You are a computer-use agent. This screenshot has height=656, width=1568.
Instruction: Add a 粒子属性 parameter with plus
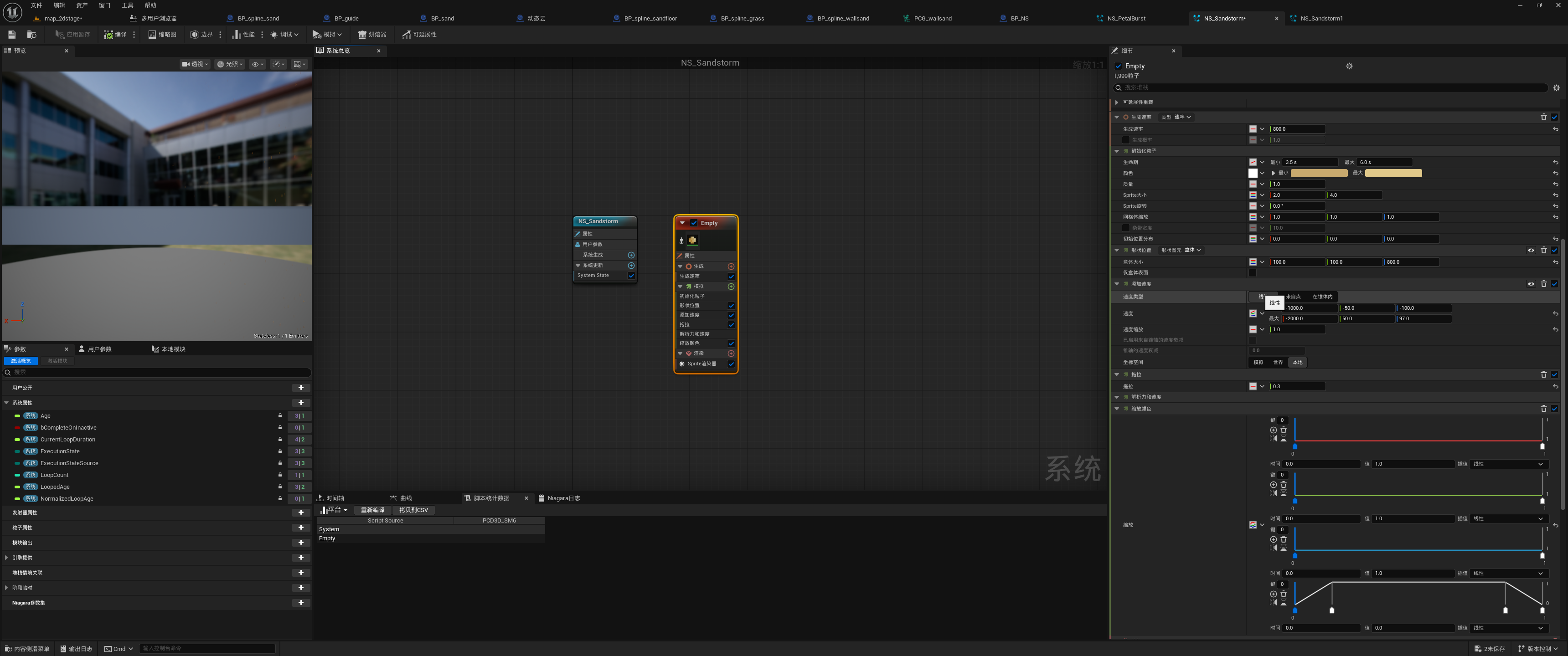pos(301,528)
